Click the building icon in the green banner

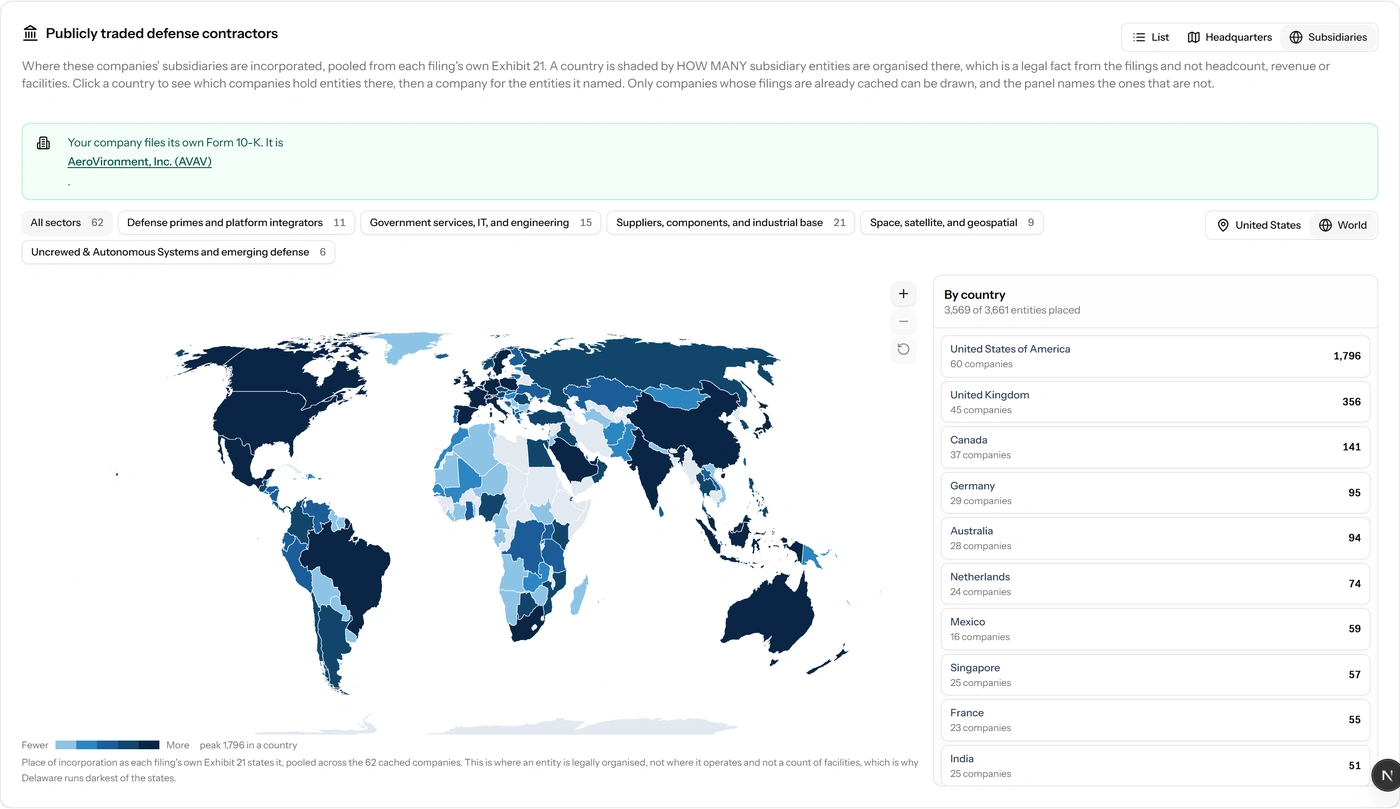click(x=43, y=143)
